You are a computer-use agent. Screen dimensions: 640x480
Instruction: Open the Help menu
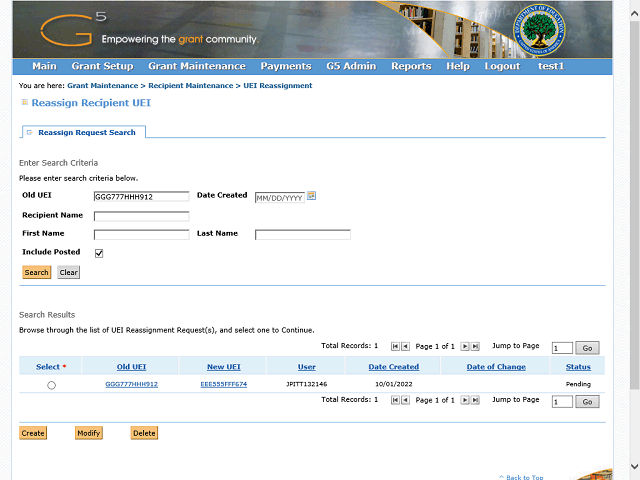pyautogui.click(x=458, y=66)
